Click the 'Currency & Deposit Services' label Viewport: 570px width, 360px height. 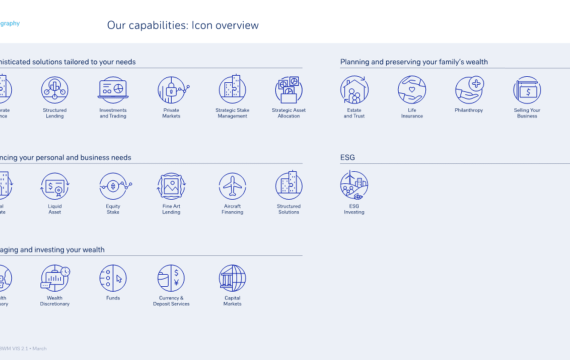[171, 301]
